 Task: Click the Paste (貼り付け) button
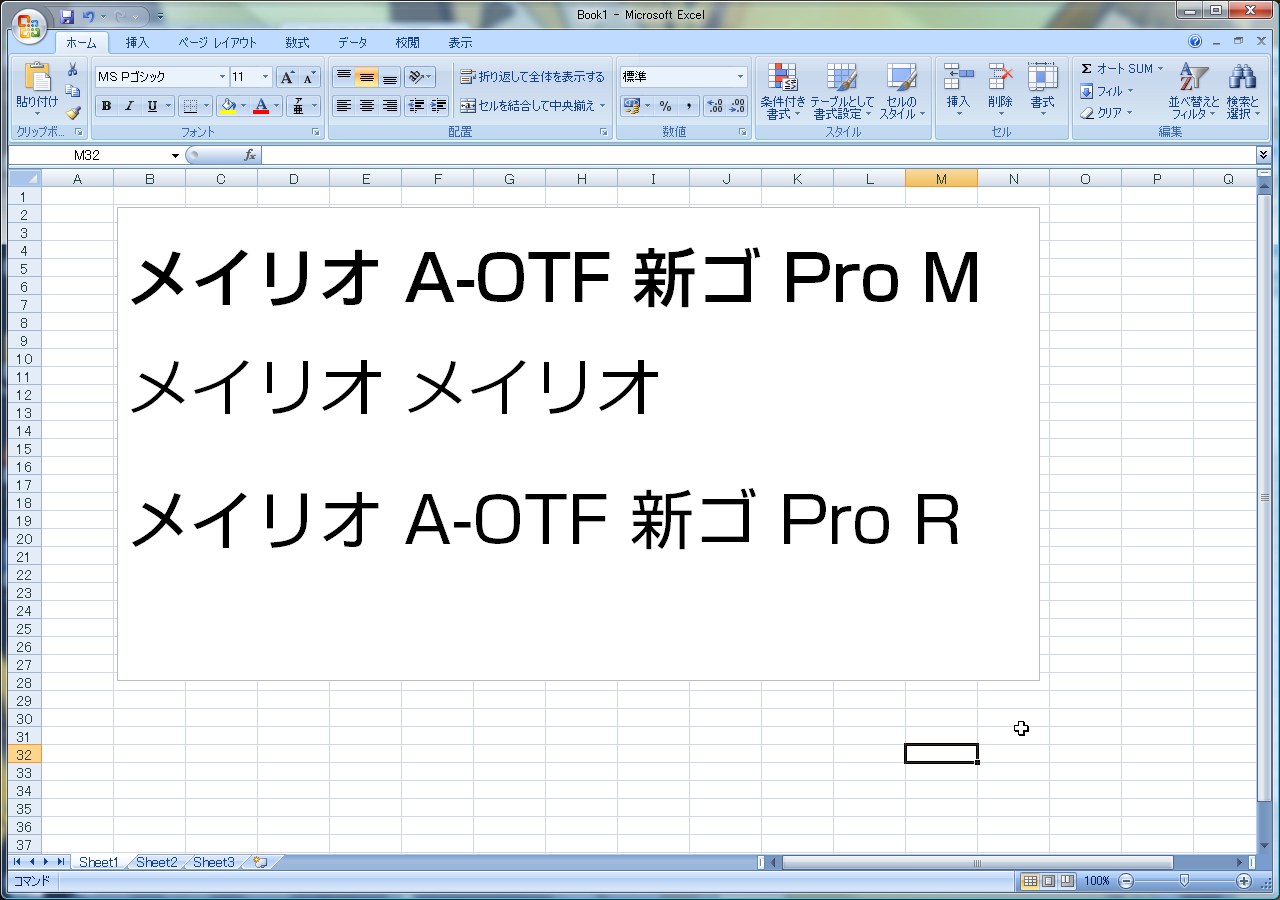[37, 89]
